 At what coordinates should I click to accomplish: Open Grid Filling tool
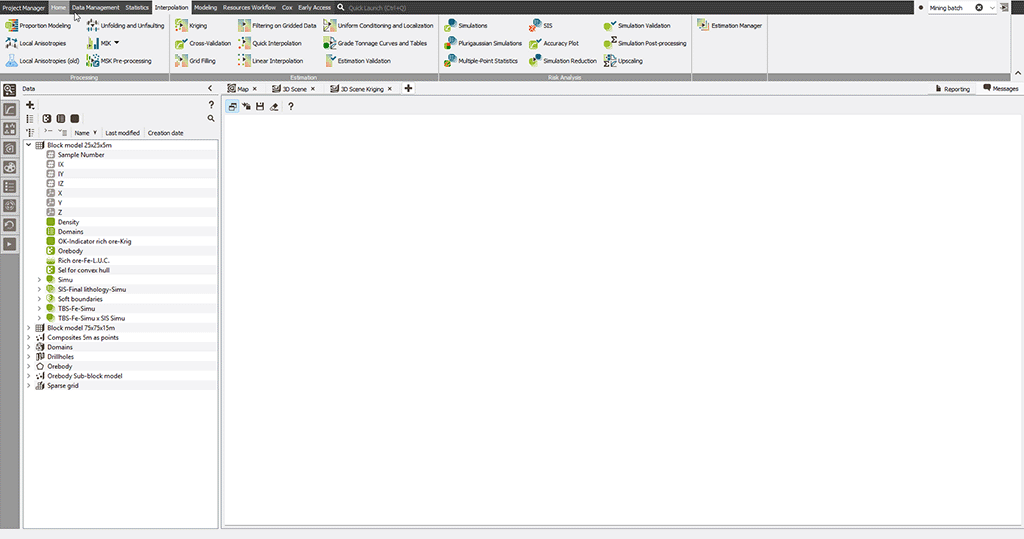(195, 61)
